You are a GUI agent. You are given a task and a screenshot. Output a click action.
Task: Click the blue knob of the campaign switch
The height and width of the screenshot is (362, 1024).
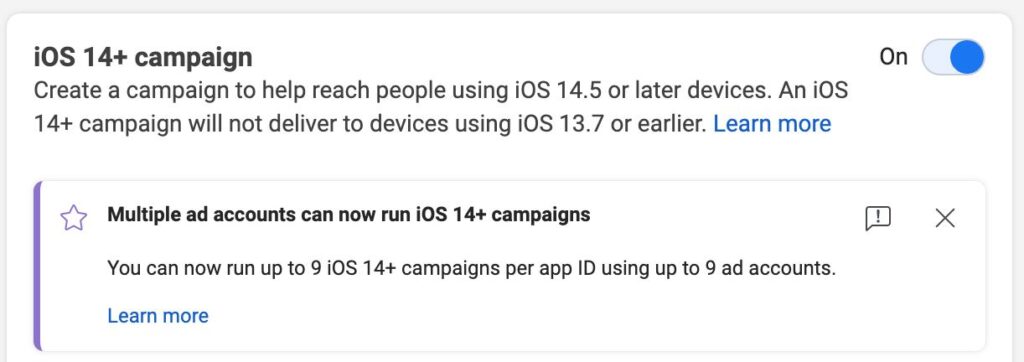(x=967, y=58)
